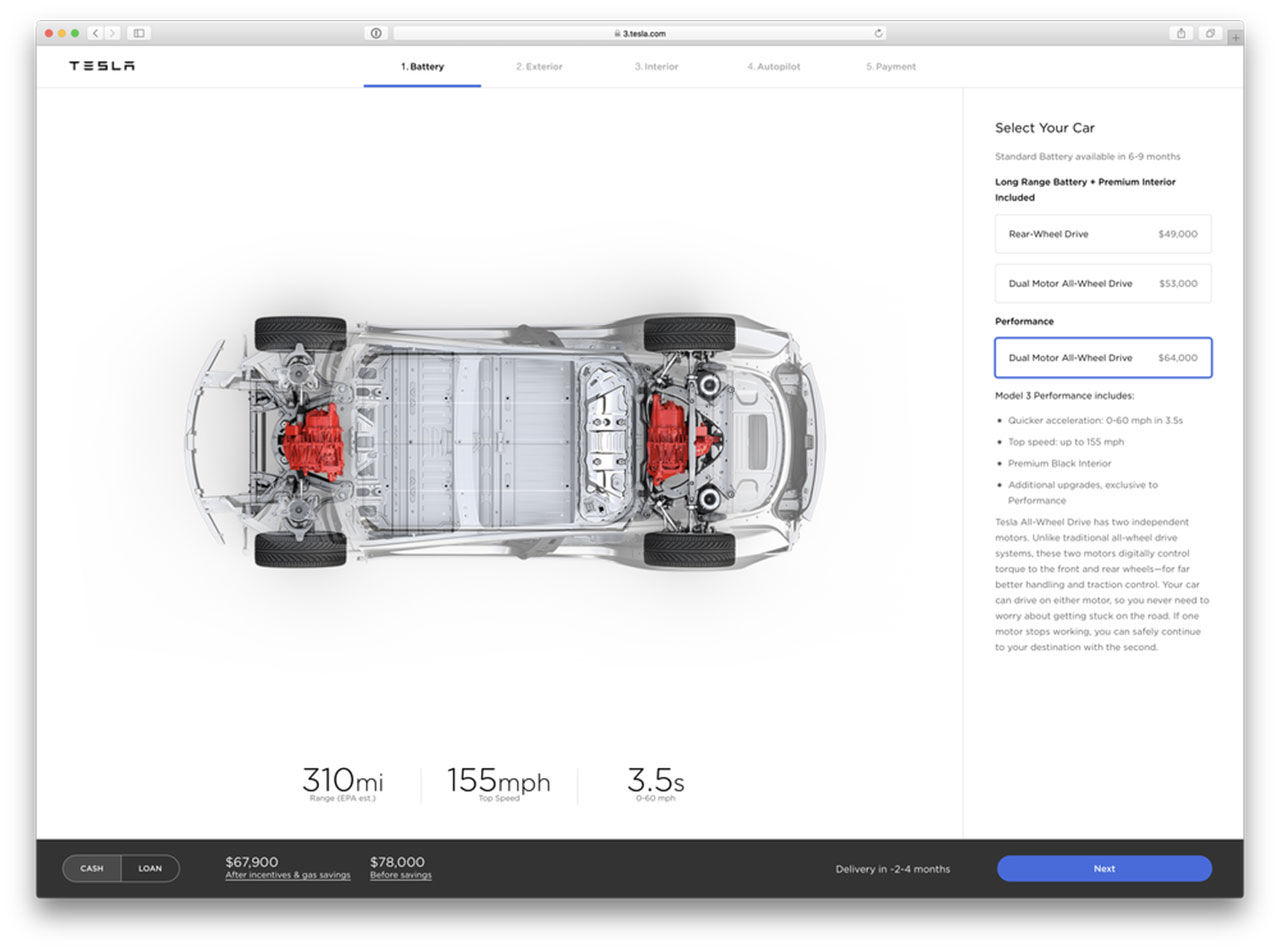Show all tabs with the tab overview icon
This screenshot has height=950, width=1280.
click(x=1210, y=33)
